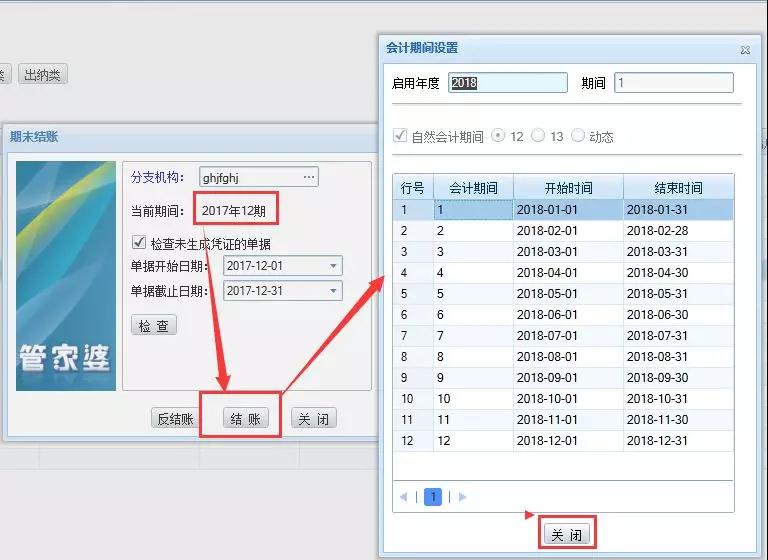Select the 13 periods radio button

click(539, 136)
